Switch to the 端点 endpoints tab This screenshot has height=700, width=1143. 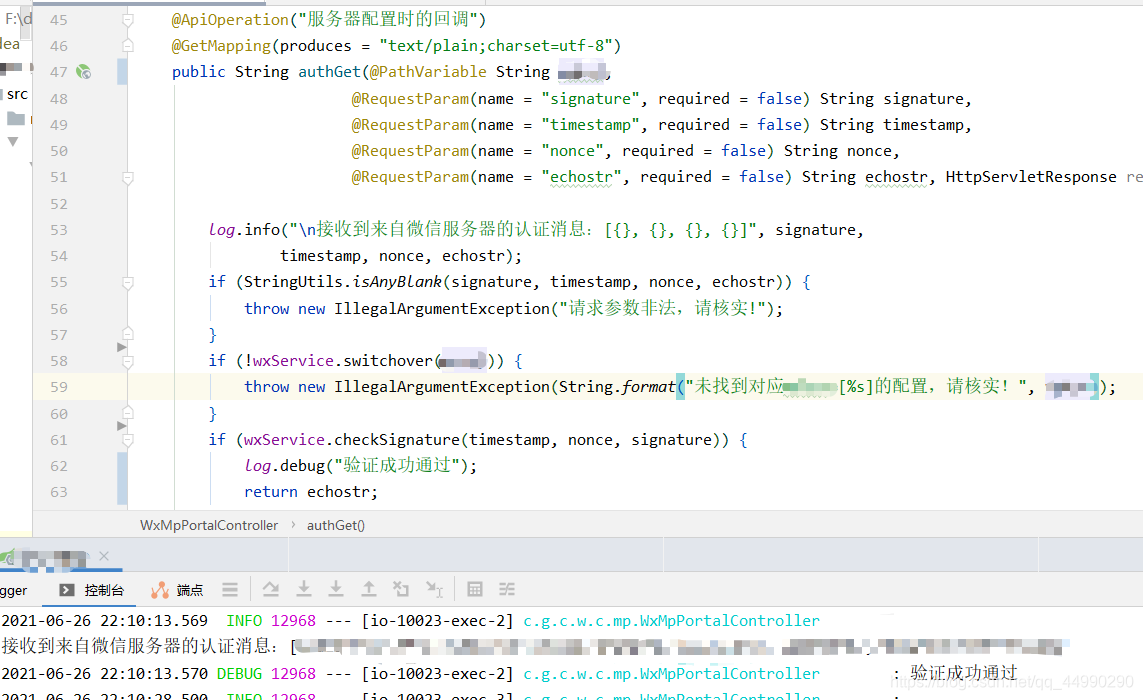click(x=177, y=590)
